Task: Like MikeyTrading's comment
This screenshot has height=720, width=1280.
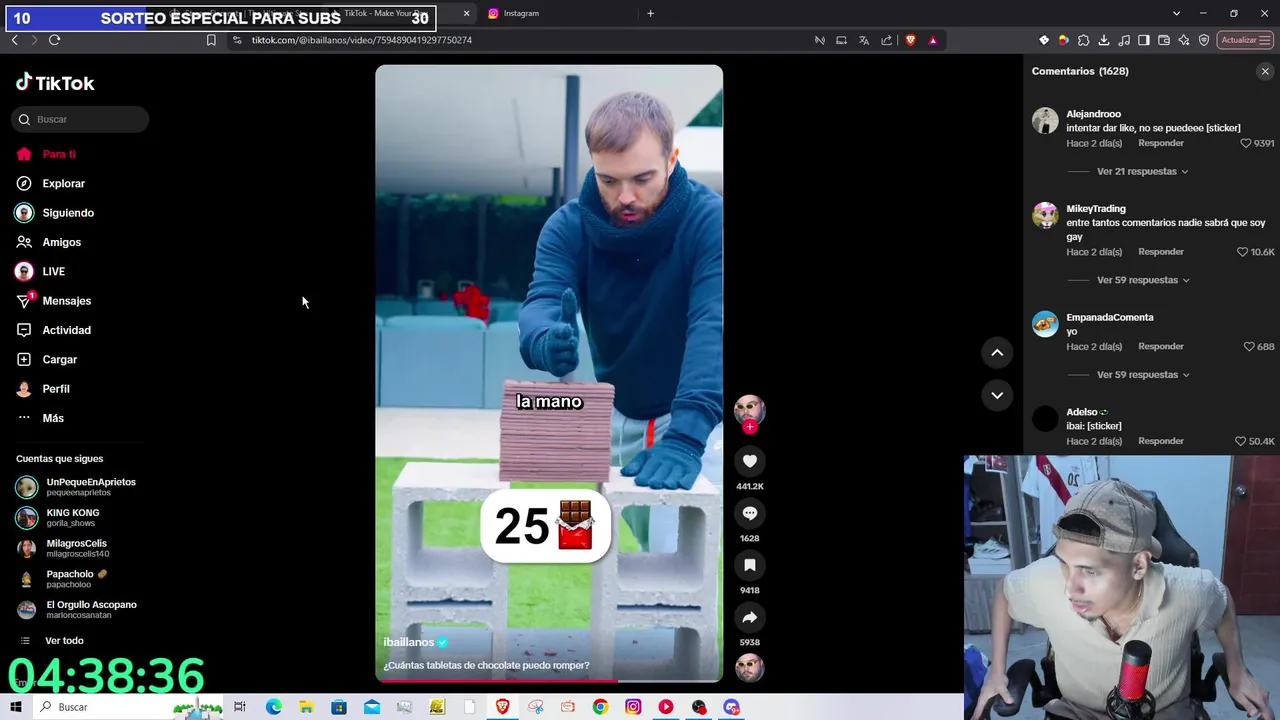Action: pos(1243,252)
